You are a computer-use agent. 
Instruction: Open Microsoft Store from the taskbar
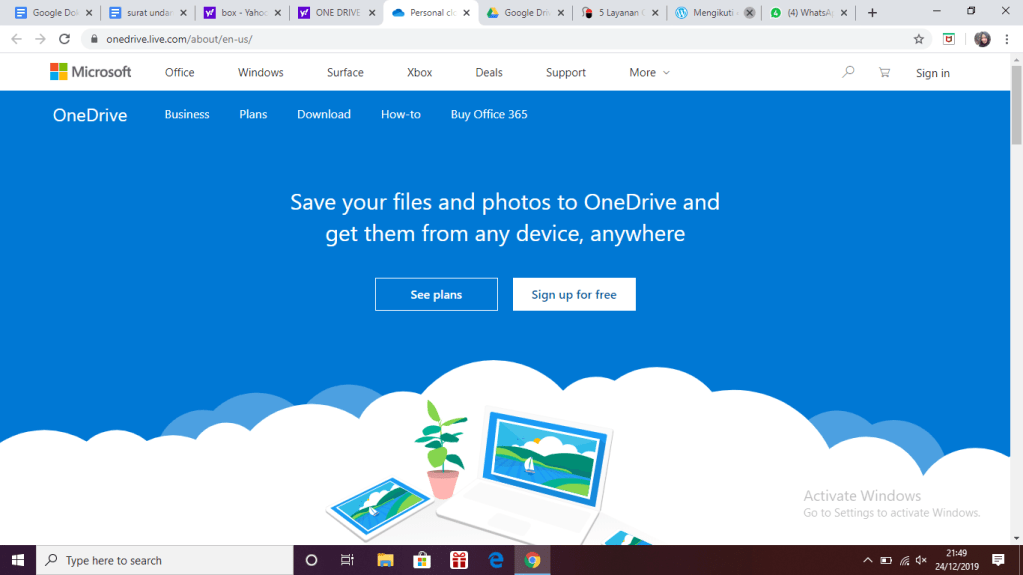(x=422, y=560)
